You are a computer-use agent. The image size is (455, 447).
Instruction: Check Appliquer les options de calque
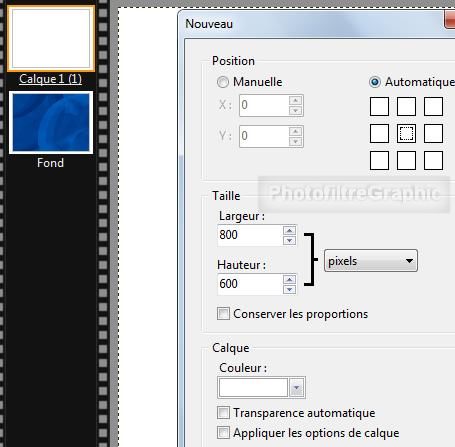[x=223, y=433]
